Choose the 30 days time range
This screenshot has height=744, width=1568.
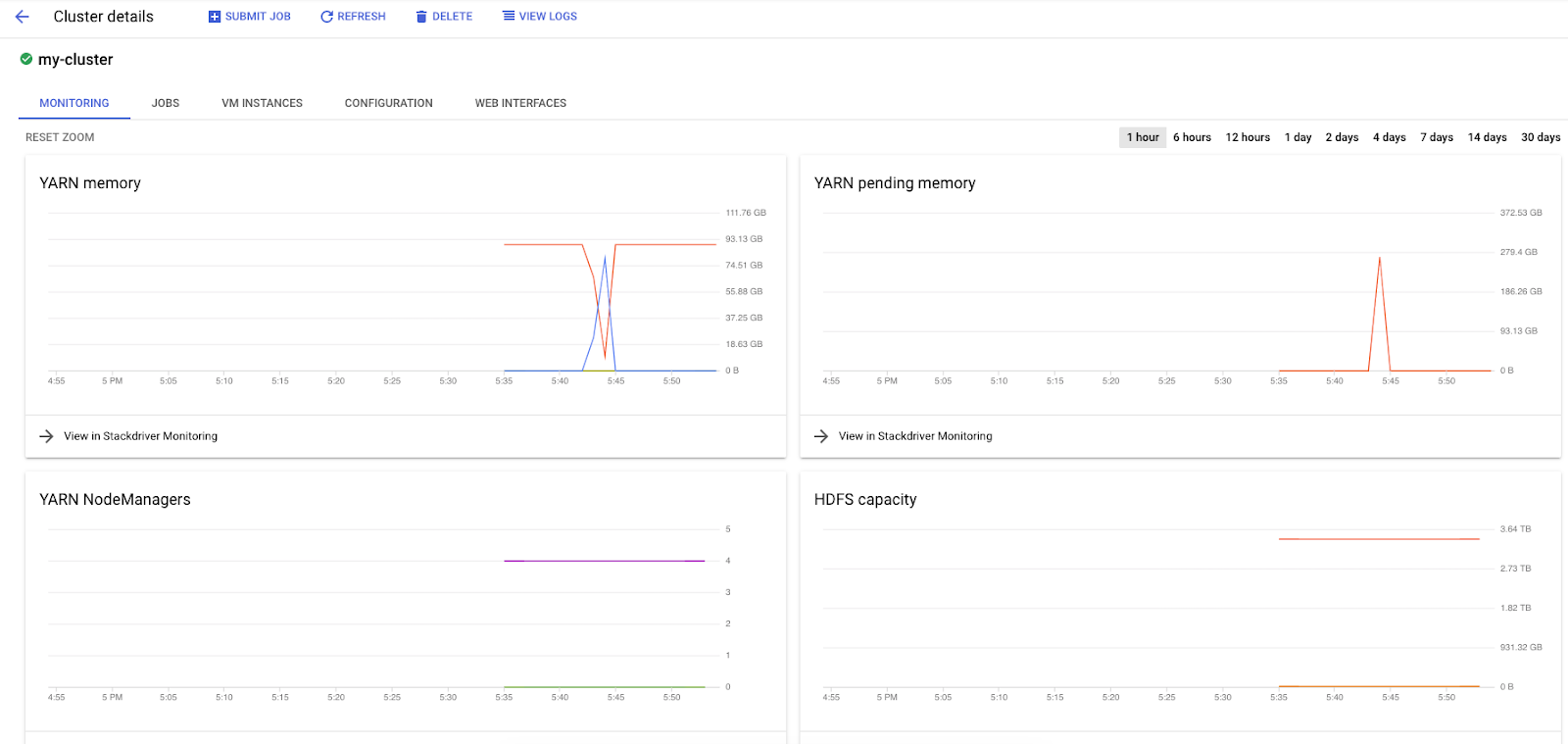pos(1540,137)
